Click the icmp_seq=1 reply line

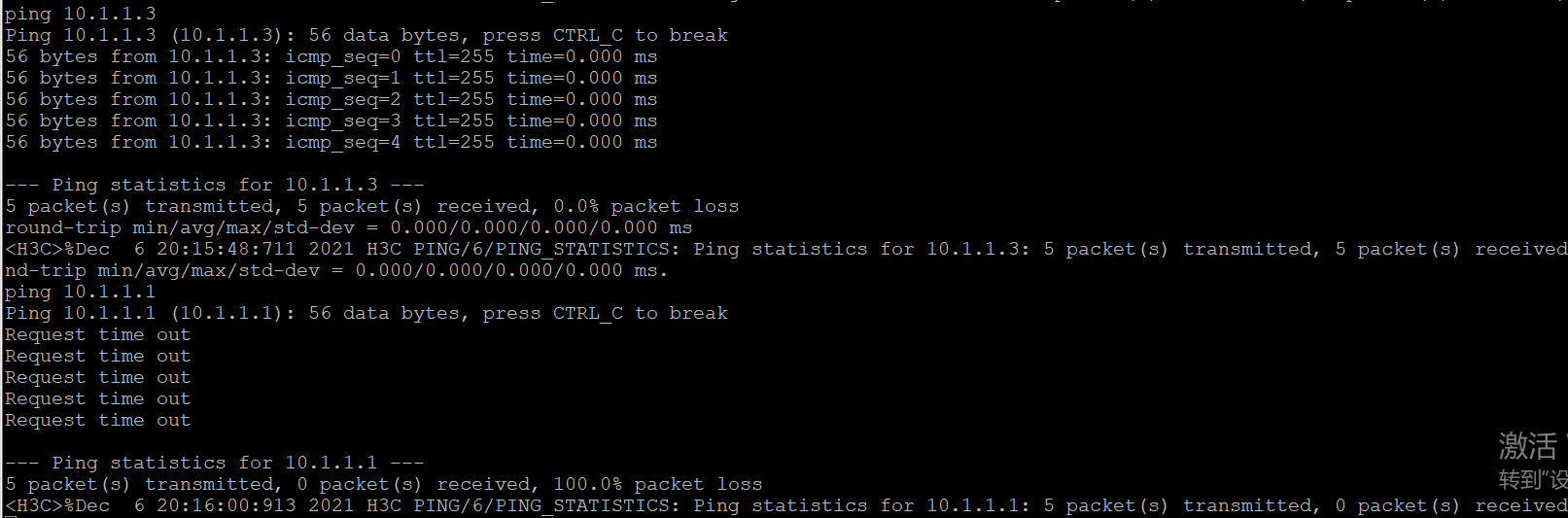coord(331,78)
